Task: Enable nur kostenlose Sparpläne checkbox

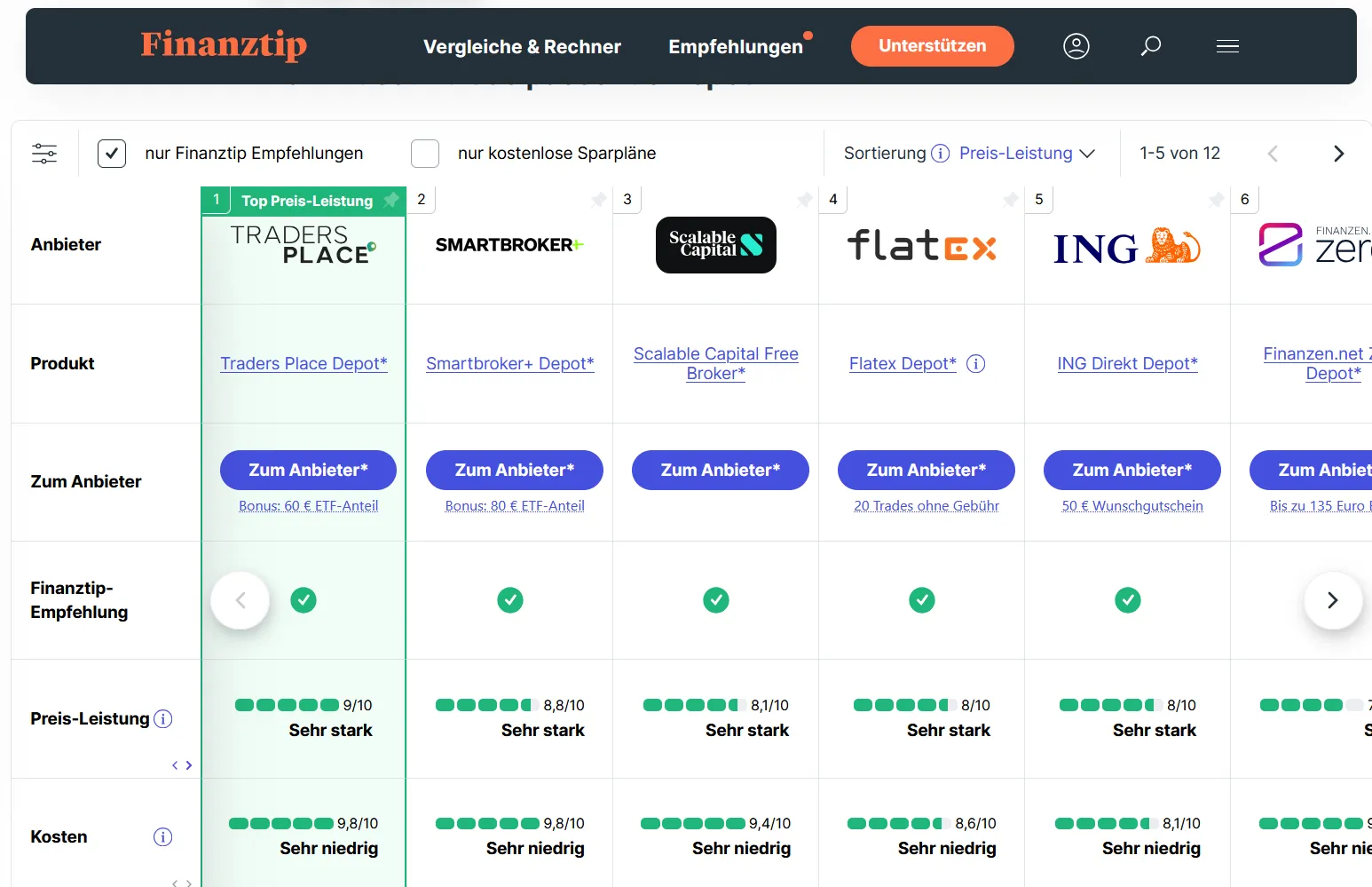Action: (x=425, y=154)
